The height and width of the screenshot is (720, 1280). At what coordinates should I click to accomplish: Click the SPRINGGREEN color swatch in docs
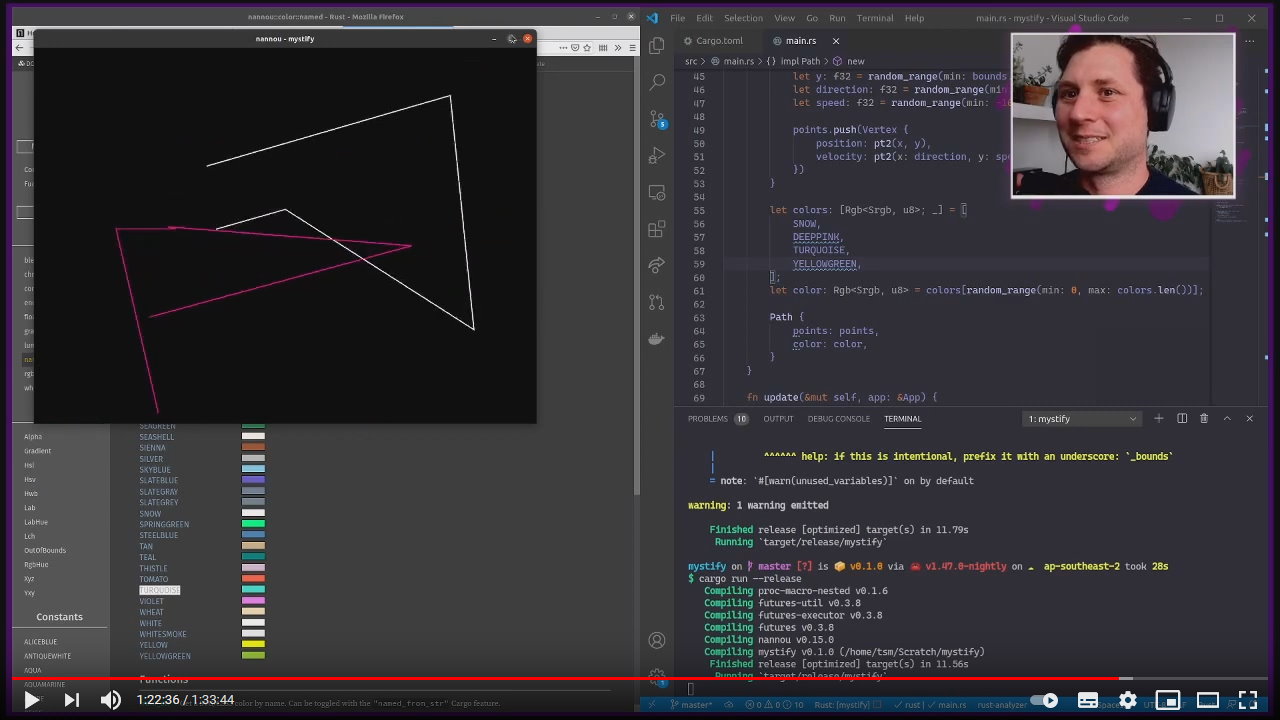point(253,524)
